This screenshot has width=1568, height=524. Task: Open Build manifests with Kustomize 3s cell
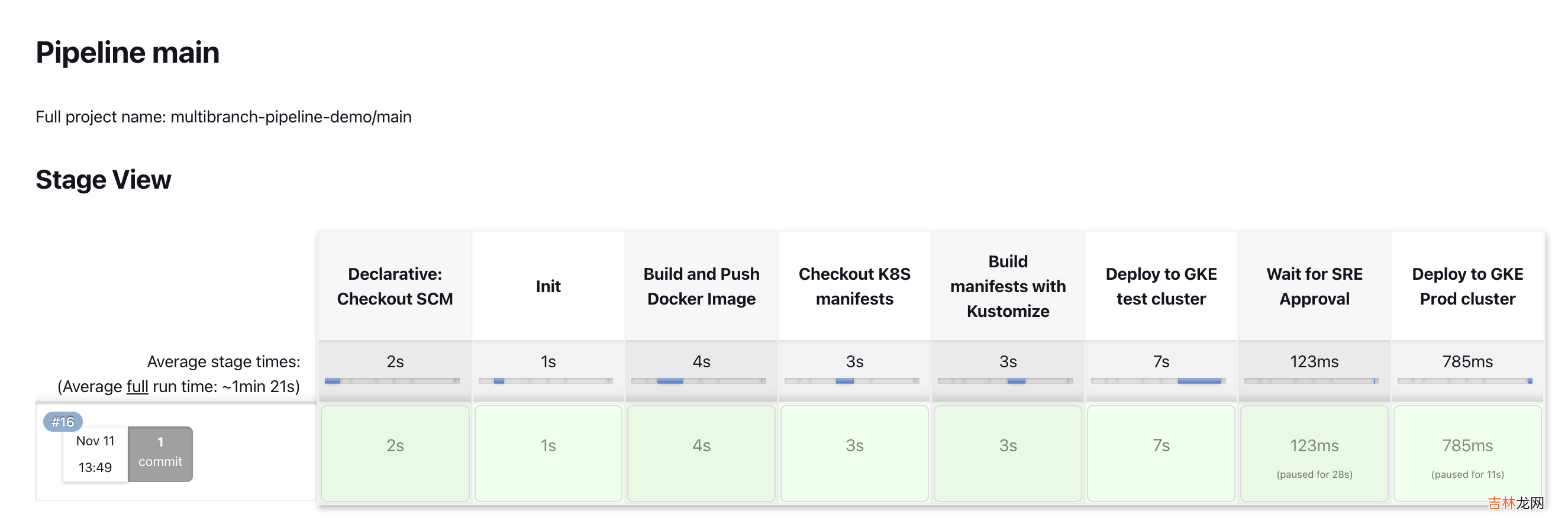(x=1008, y=453)
